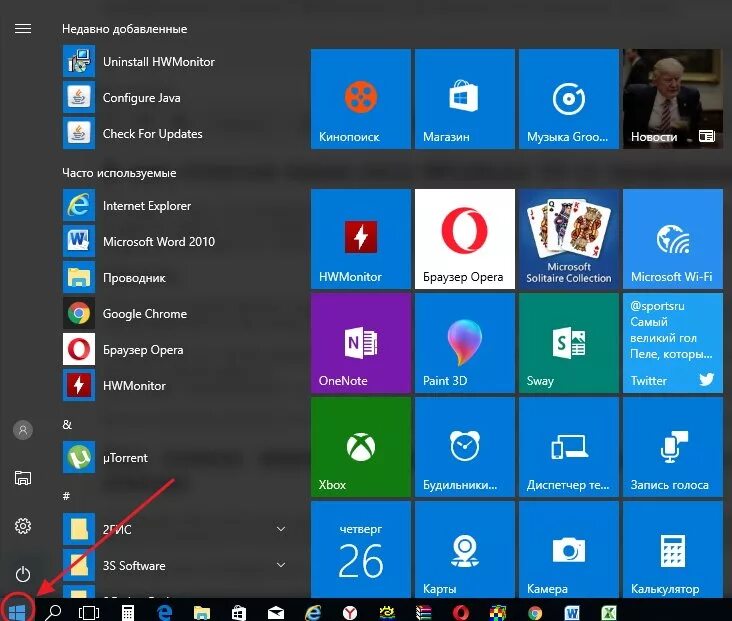The image size is (732, 621).
Task: Open Word from the taskbar
Action: 572,612
